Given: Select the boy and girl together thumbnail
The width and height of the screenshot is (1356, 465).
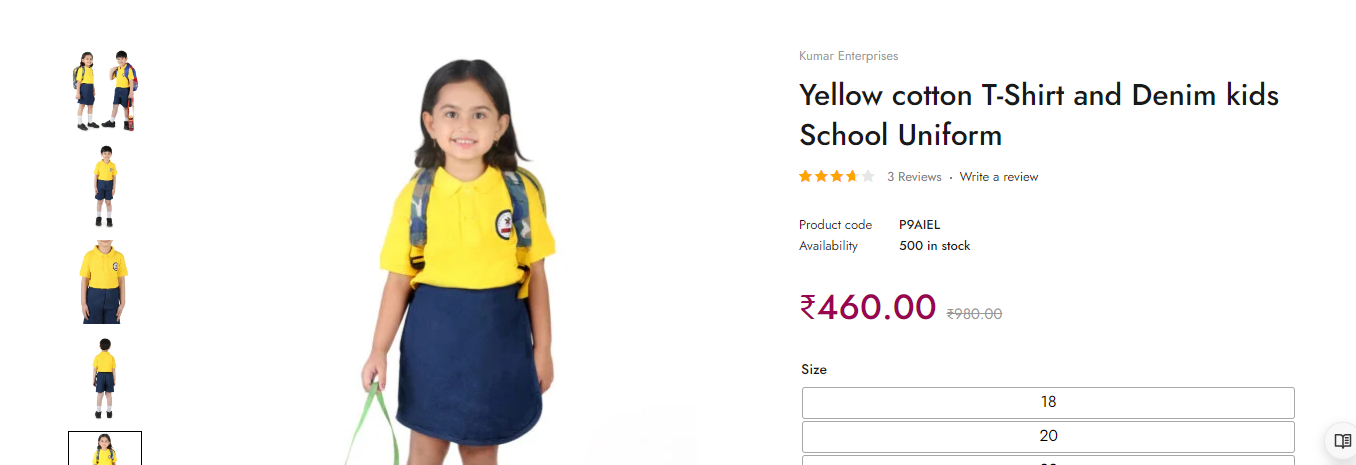Looking at the screenshot, I should [x=105, y=90].
